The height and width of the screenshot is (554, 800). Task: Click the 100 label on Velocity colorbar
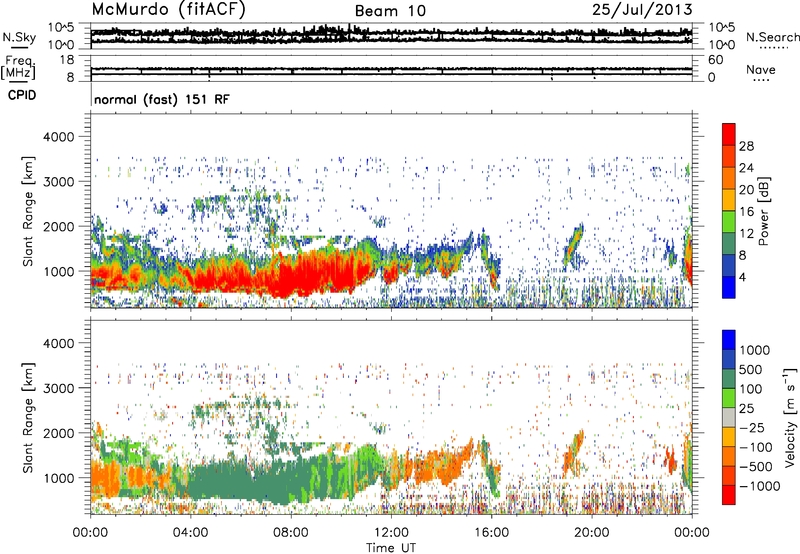[x=751, y=389]
